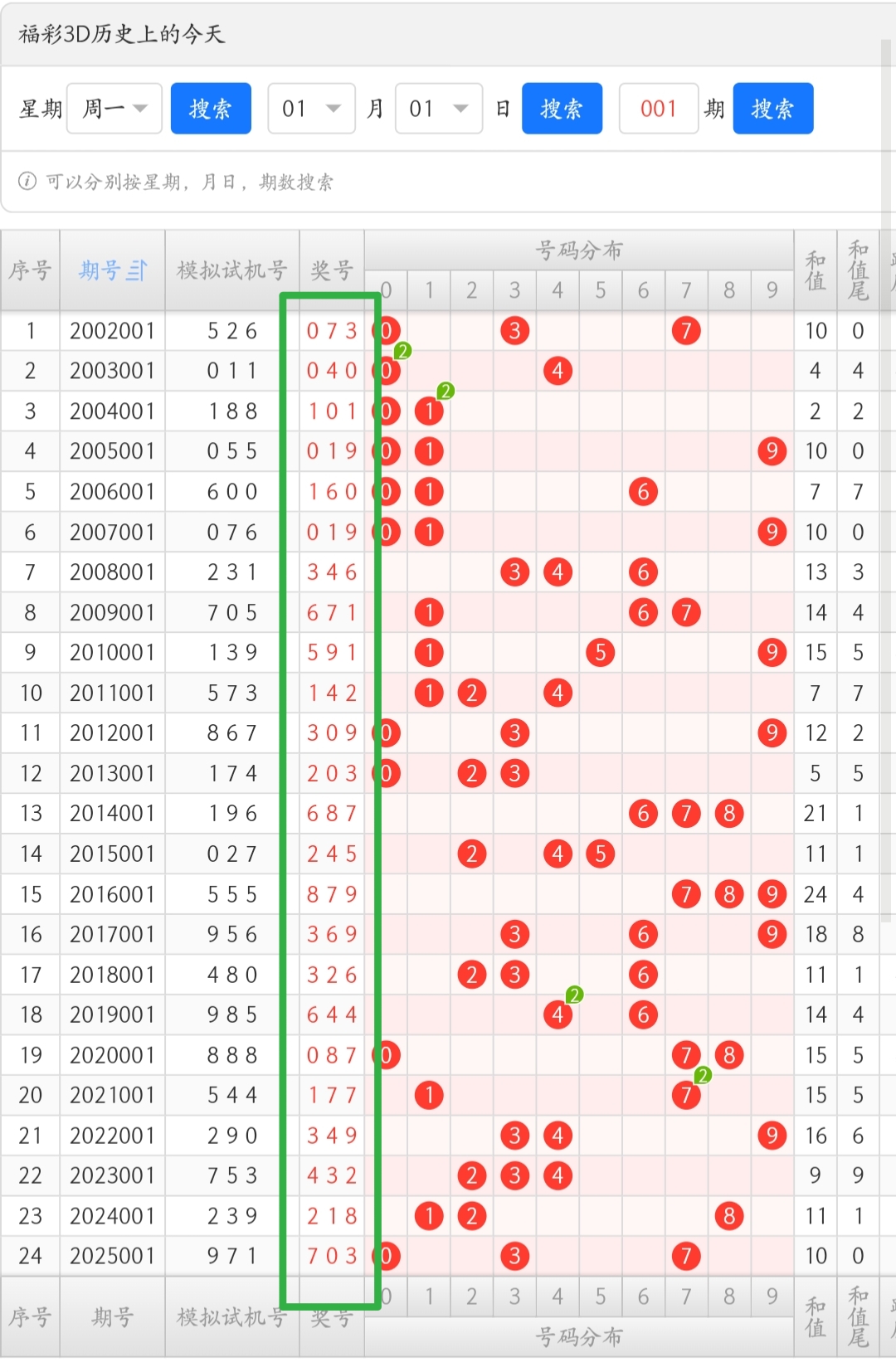Screen dimensions: 896x1372
Task: Click the red 7 ball in row 2002001
Action: [686, 331]
